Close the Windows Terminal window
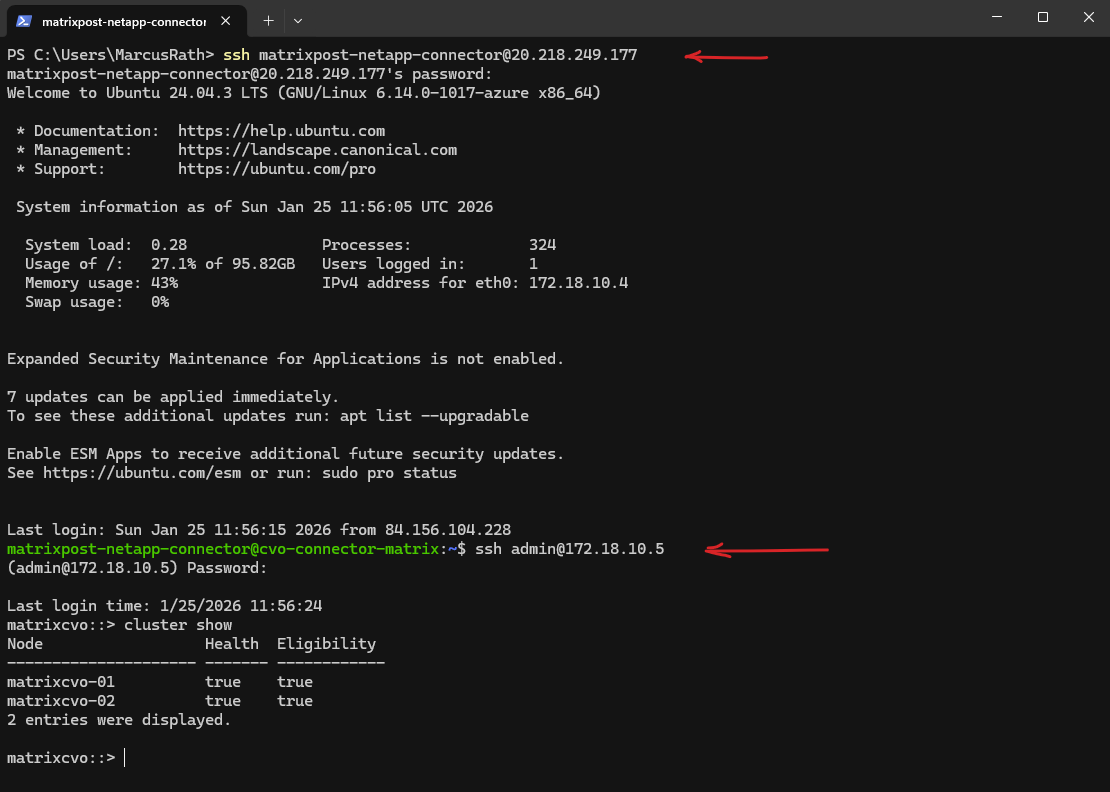 (x=1088, y=17)
